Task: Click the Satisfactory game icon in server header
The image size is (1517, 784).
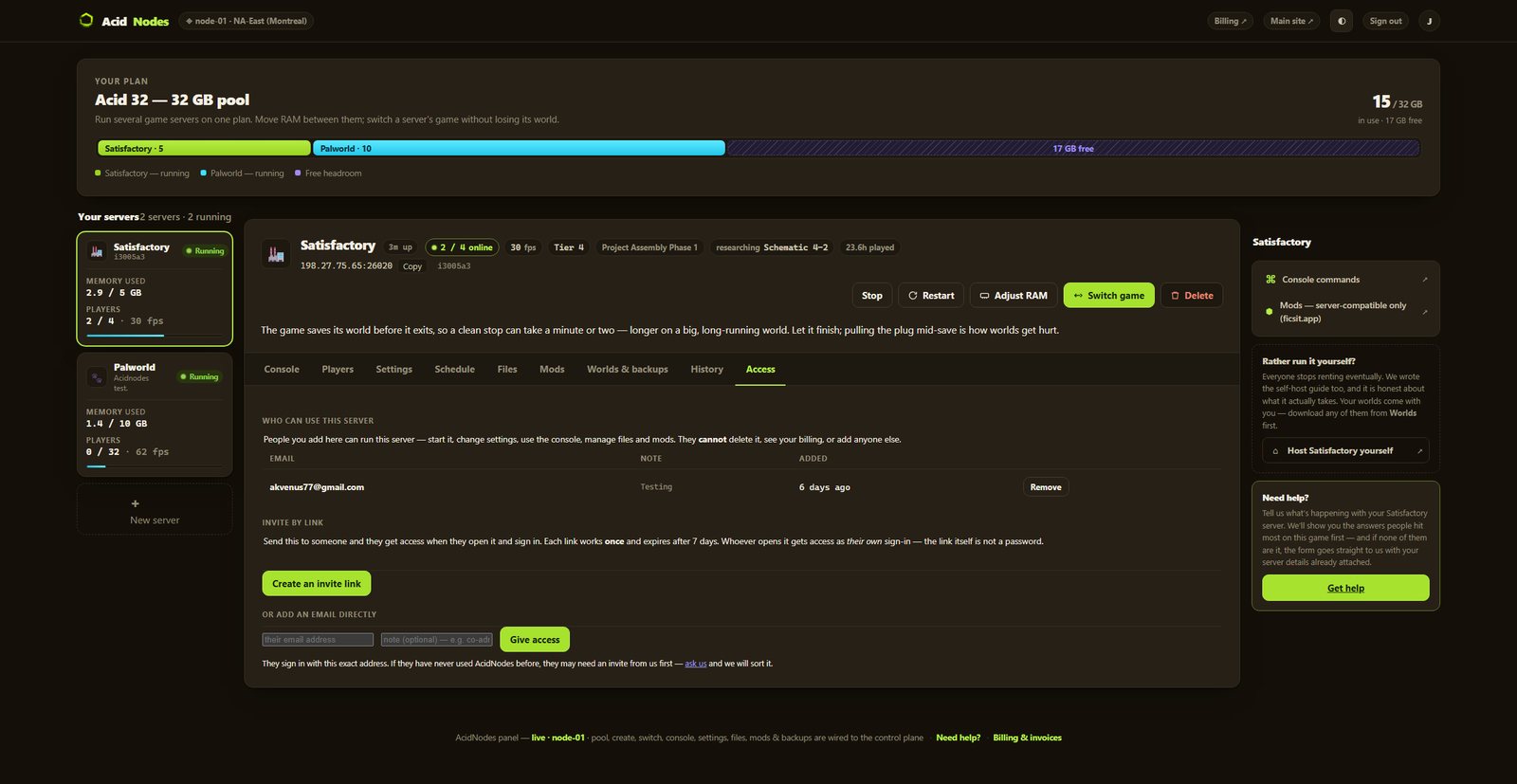Action: click(276, 253)
